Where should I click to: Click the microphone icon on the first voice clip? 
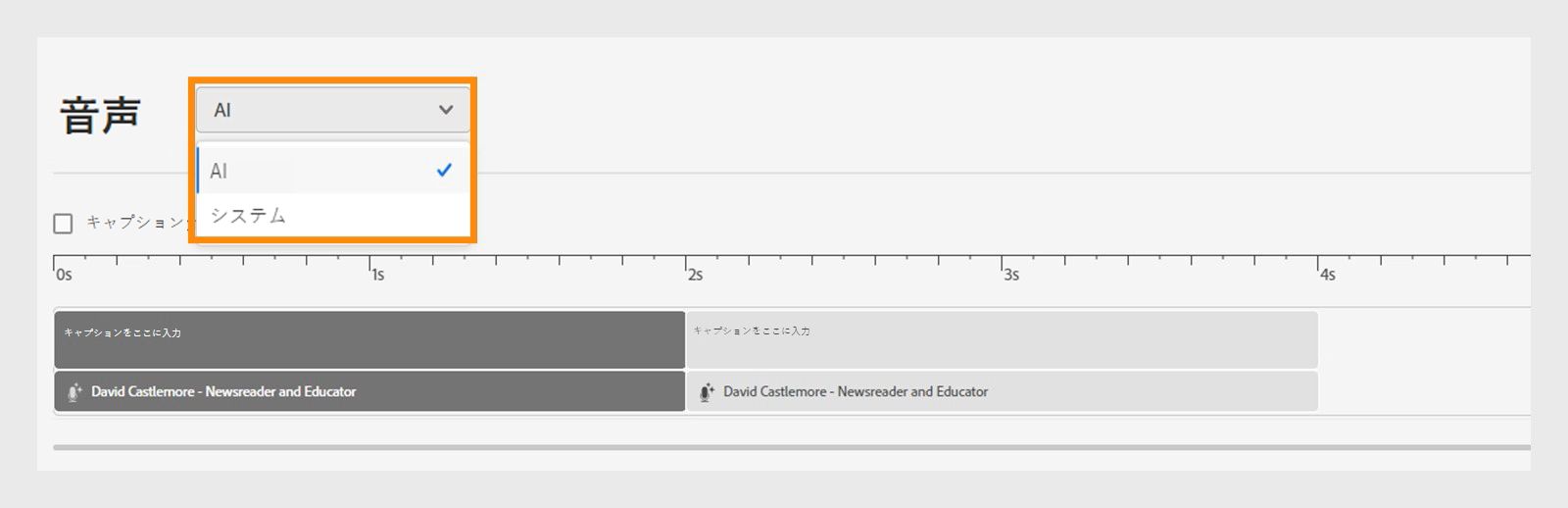pos(73,392)
